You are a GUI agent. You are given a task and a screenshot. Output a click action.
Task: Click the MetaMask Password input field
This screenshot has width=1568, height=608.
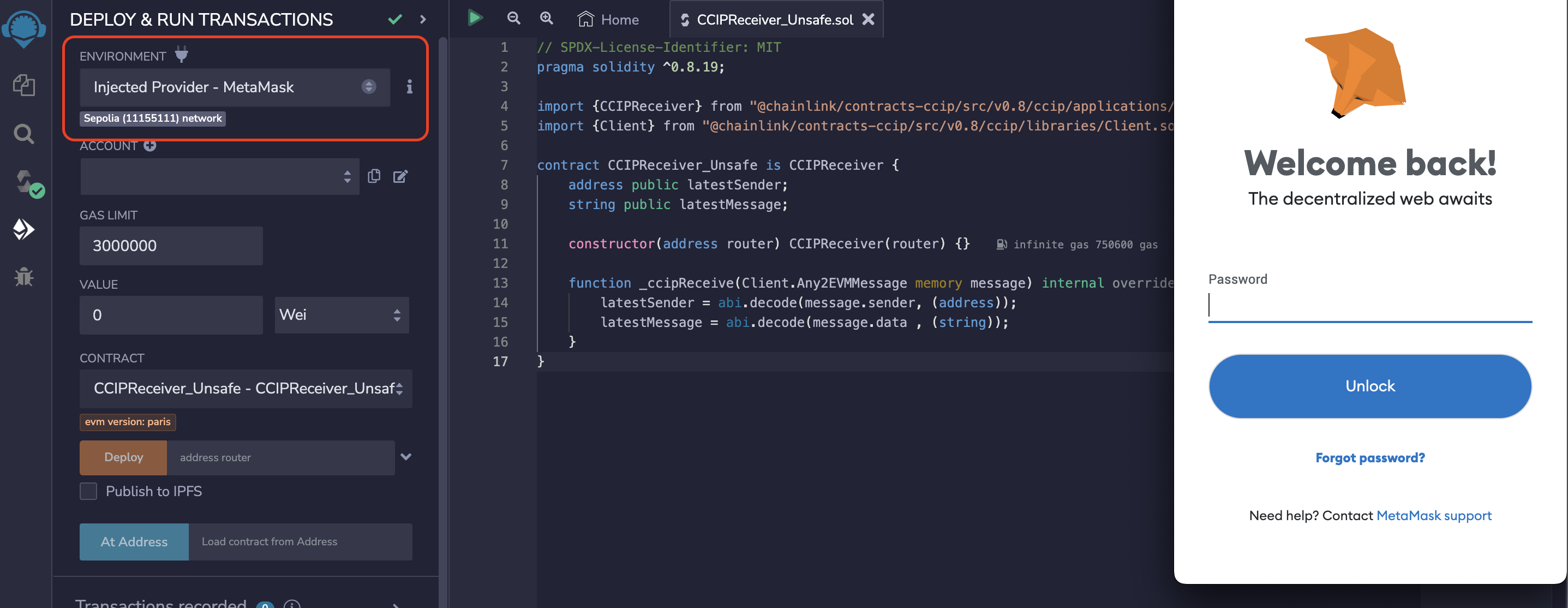pos(1369,306)
